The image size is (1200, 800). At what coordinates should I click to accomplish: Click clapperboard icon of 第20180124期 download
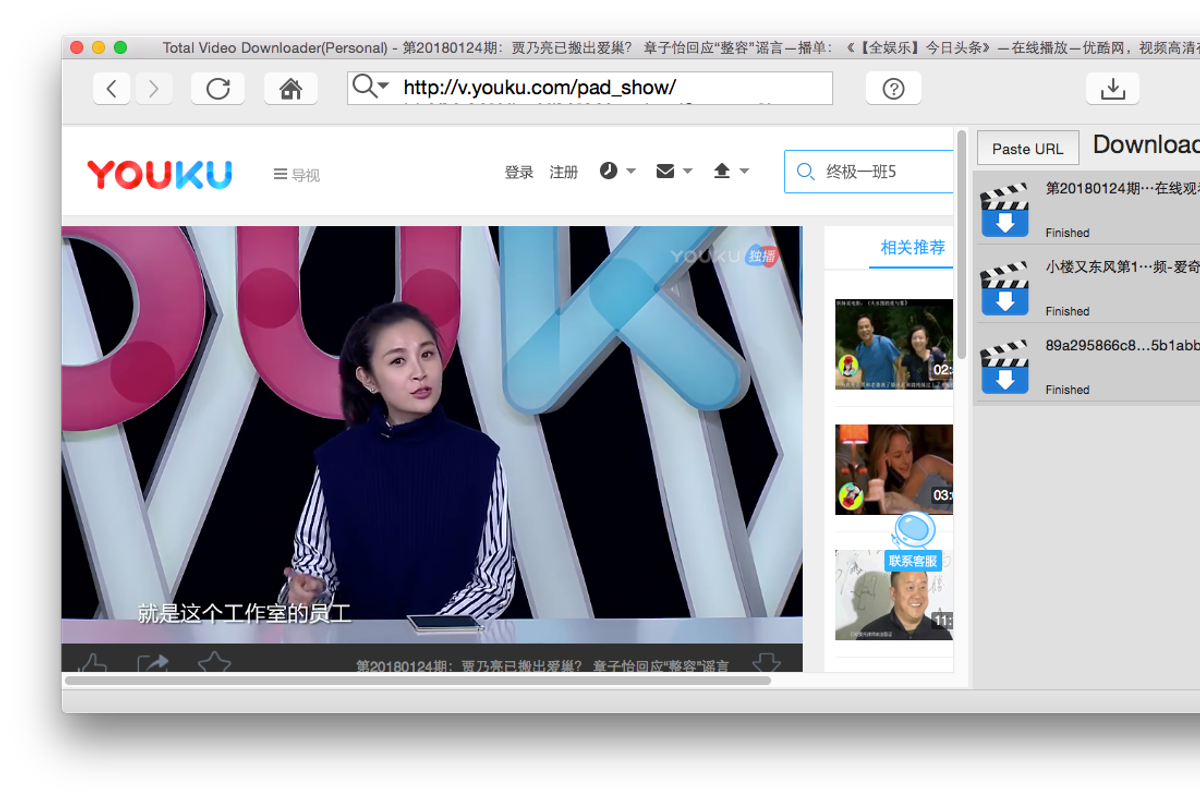[x=1005, y=209]
